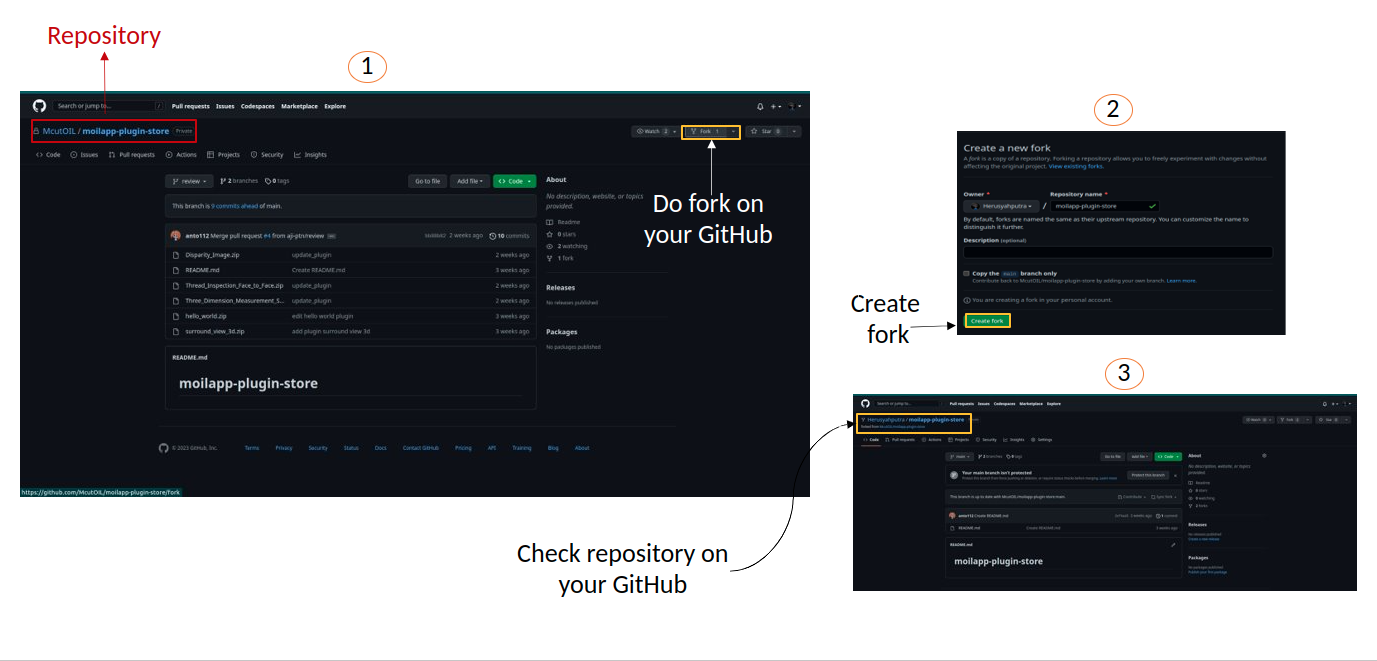
Task: Dismiss branch protection notice with X in step 3
Action: click(1176, 475)
